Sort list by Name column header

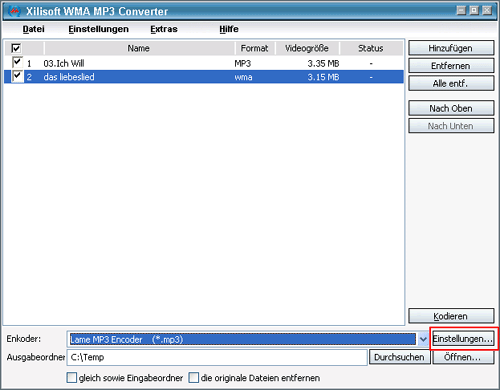click(139, 48)
